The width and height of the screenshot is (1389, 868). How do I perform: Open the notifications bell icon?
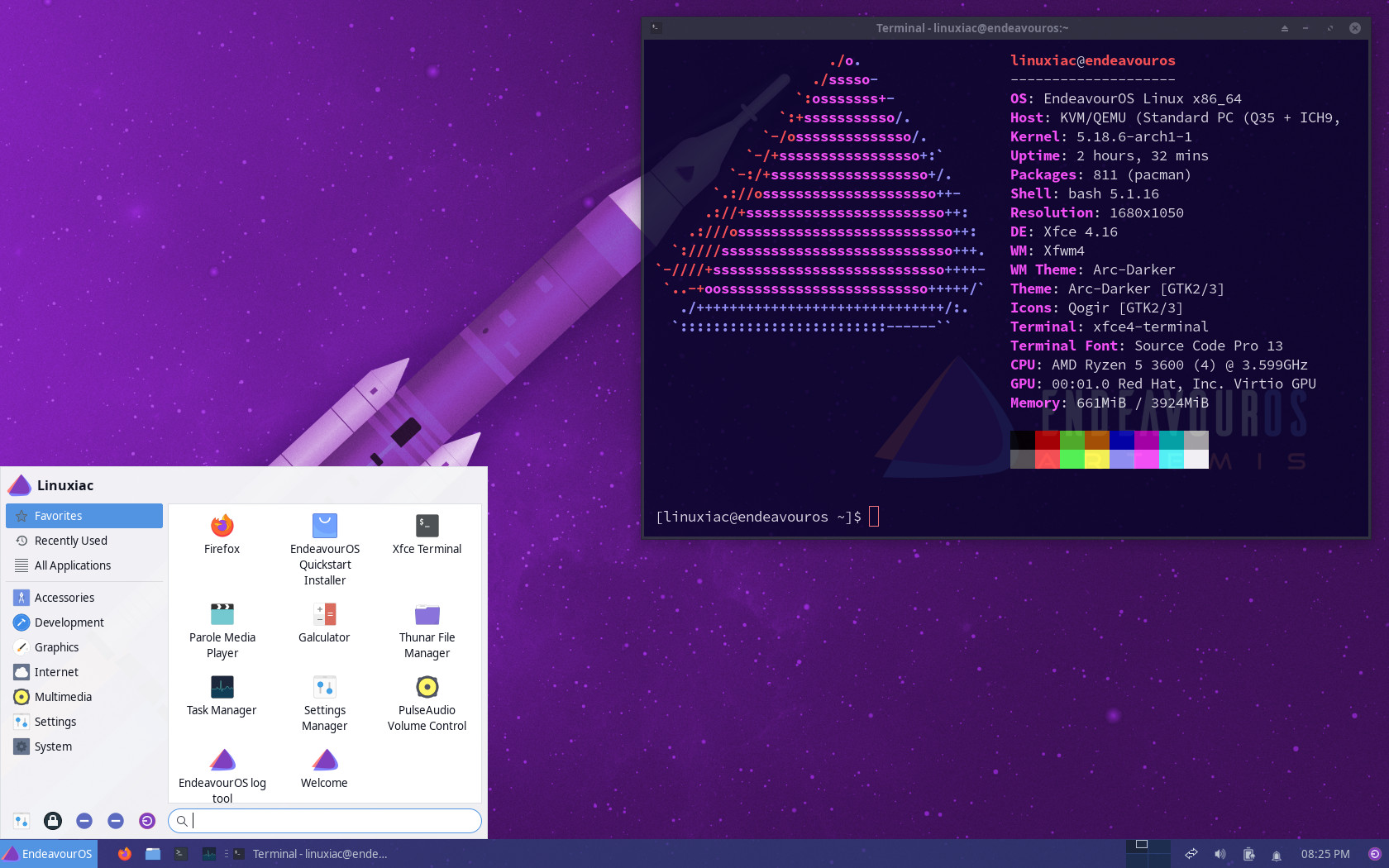(x=1277, y=855)
